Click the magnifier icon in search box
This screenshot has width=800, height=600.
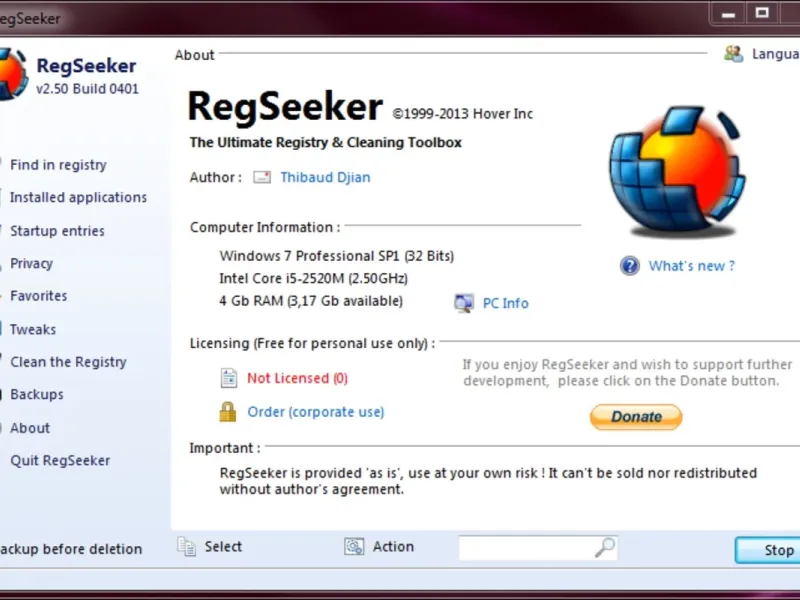(605, 547)
